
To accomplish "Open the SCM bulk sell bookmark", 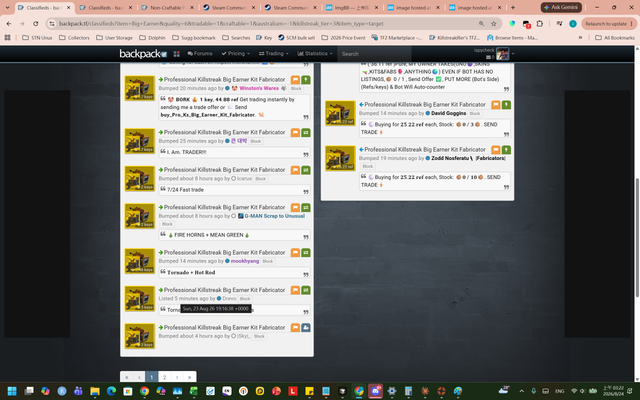I will [296, 38].
